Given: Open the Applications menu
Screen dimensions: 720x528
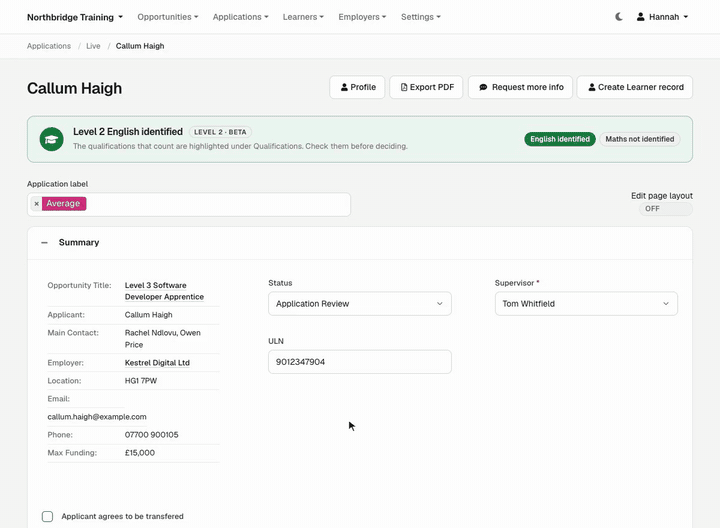Looking at the screenshot, I should click(x=240, y=17).
